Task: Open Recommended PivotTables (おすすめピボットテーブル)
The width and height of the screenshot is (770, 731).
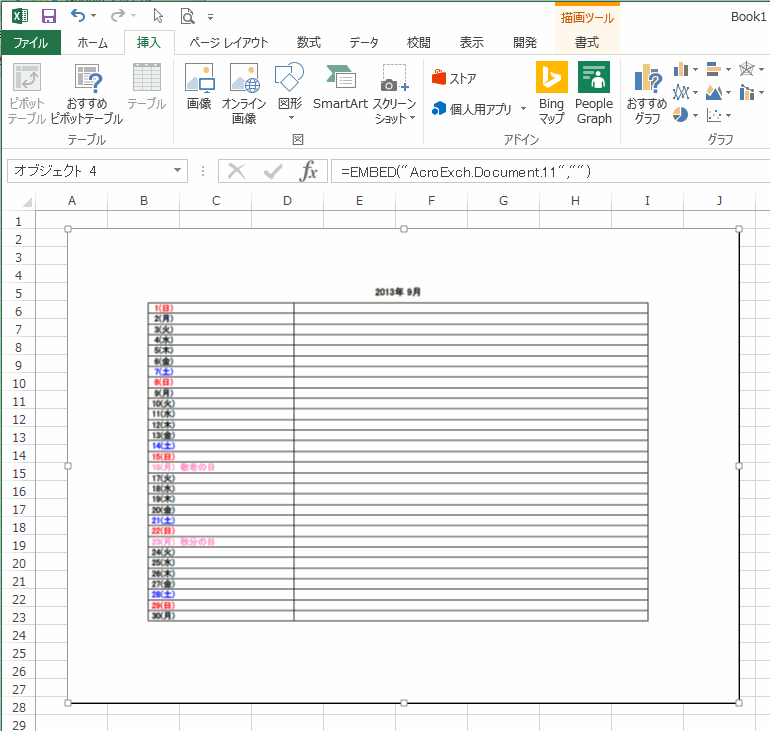Action: [87, 93]
